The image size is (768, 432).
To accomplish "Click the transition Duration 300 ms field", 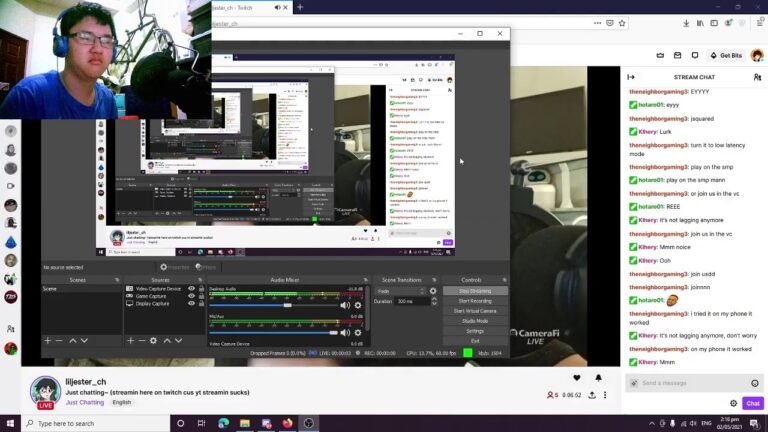I will [413, 301].
